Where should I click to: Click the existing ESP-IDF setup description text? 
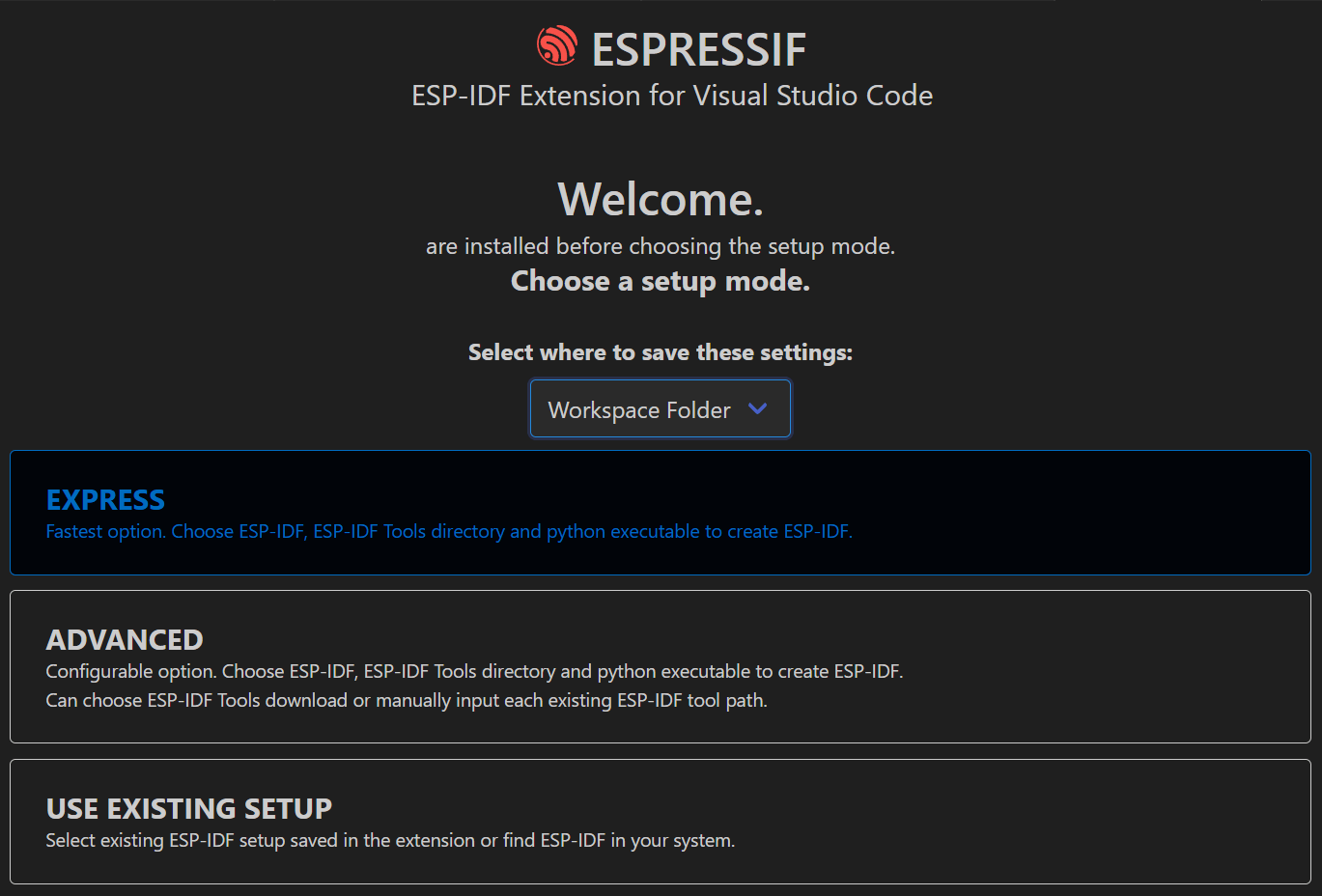point(390,840)
